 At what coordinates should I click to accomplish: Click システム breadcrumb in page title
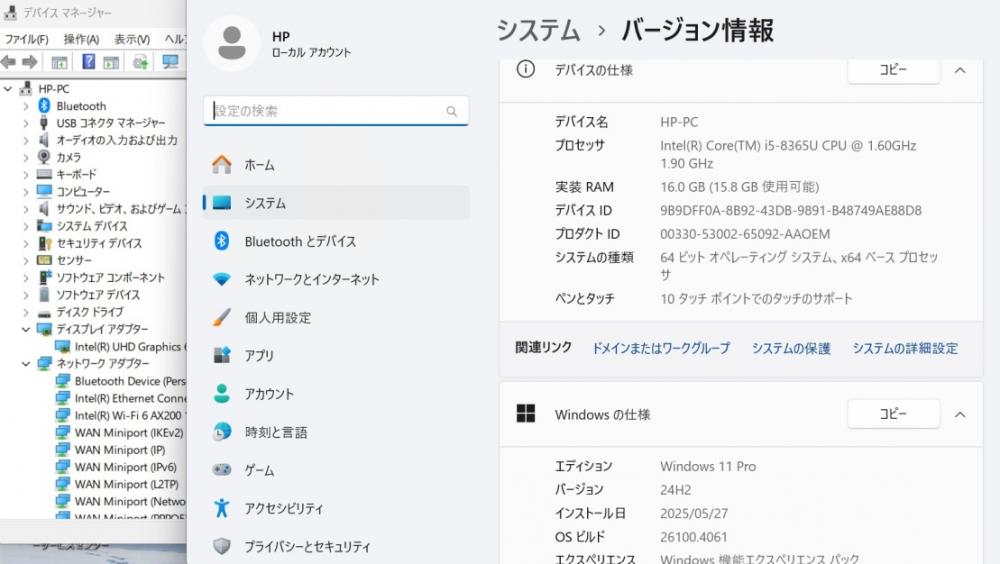pos(538,30)
